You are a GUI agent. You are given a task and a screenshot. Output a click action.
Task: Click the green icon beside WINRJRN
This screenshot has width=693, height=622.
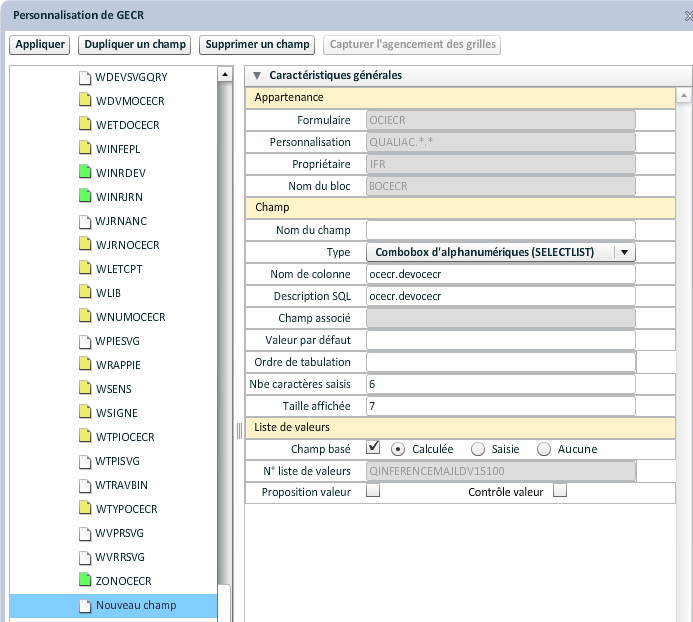click(85, 197)
